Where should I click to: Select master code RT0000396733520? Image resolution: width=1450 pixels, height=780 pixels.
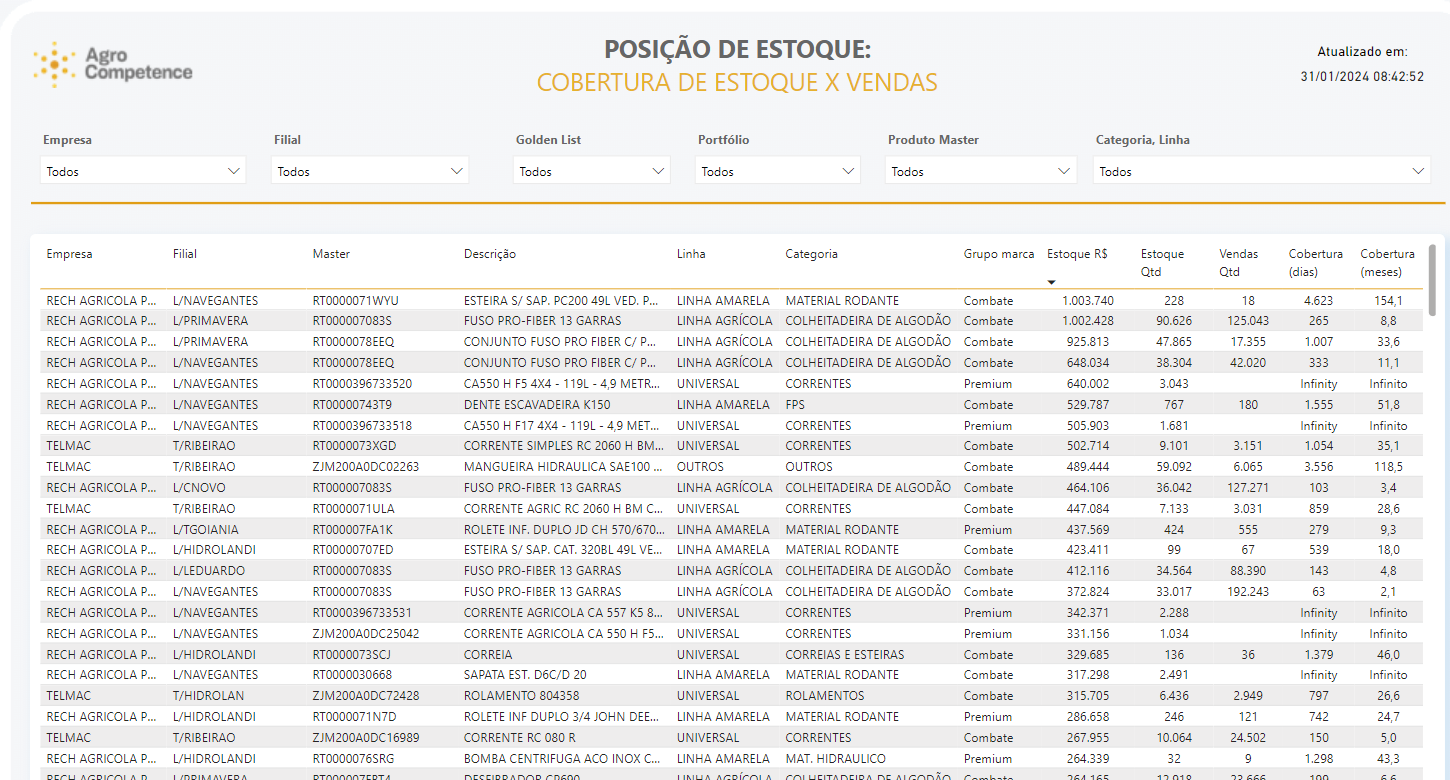[362, 384]
